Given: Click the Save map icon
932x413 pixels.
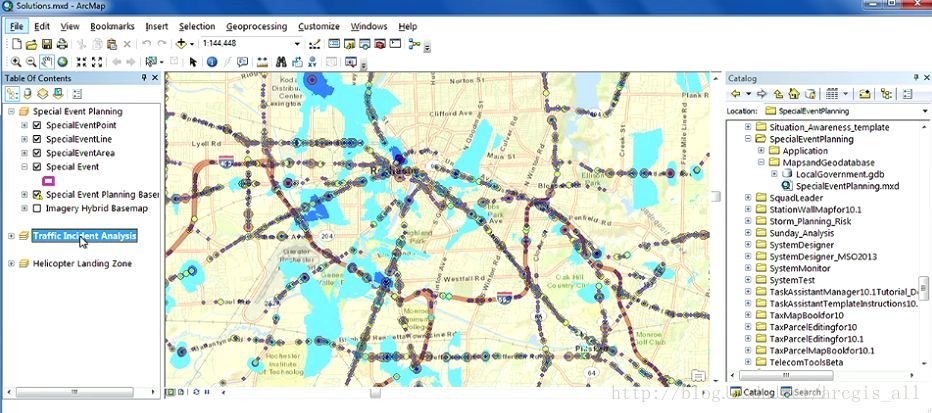Looking at the screenshot, I should tap(46, 44).
